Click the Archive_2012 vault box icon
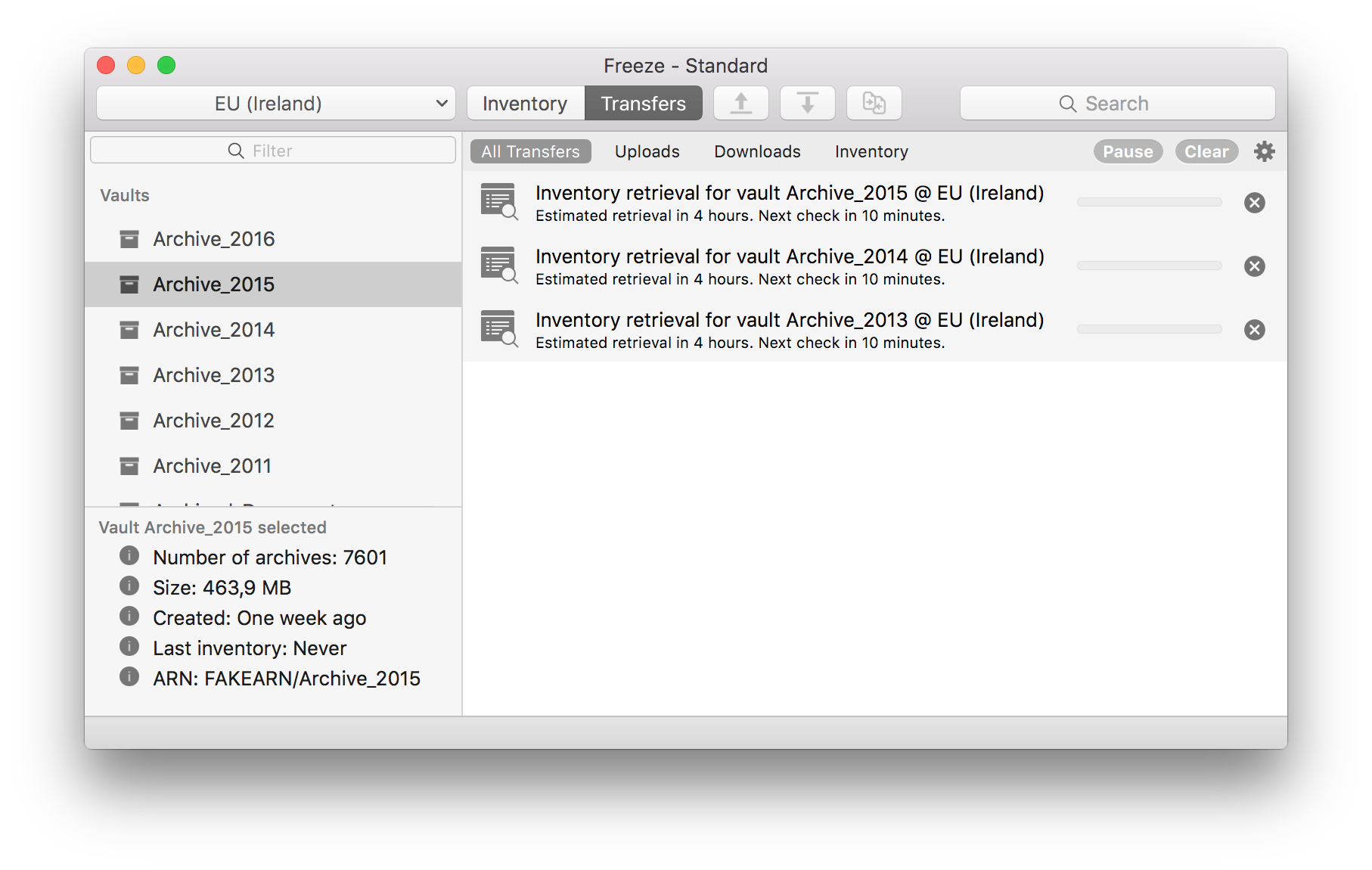1372x870 pixels. [129, 421]
